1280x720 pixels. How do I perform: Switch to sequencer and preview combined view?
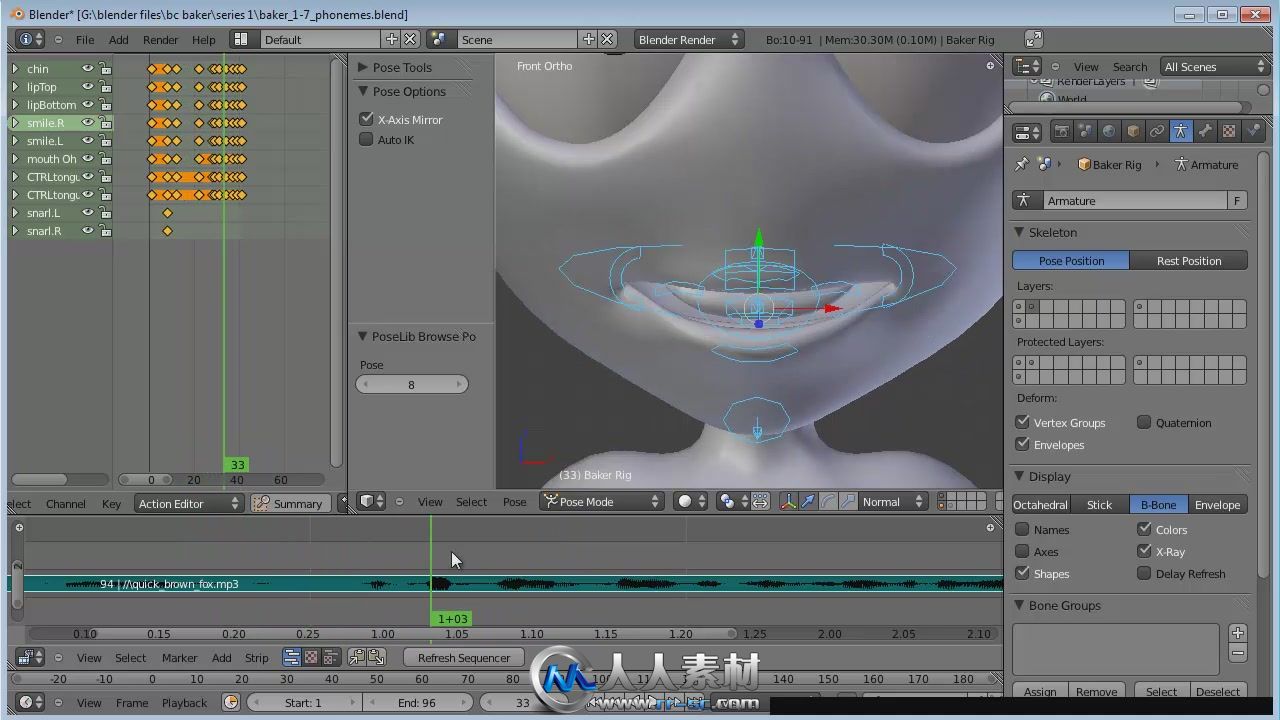pyautogui.click(x=330, y=658)
